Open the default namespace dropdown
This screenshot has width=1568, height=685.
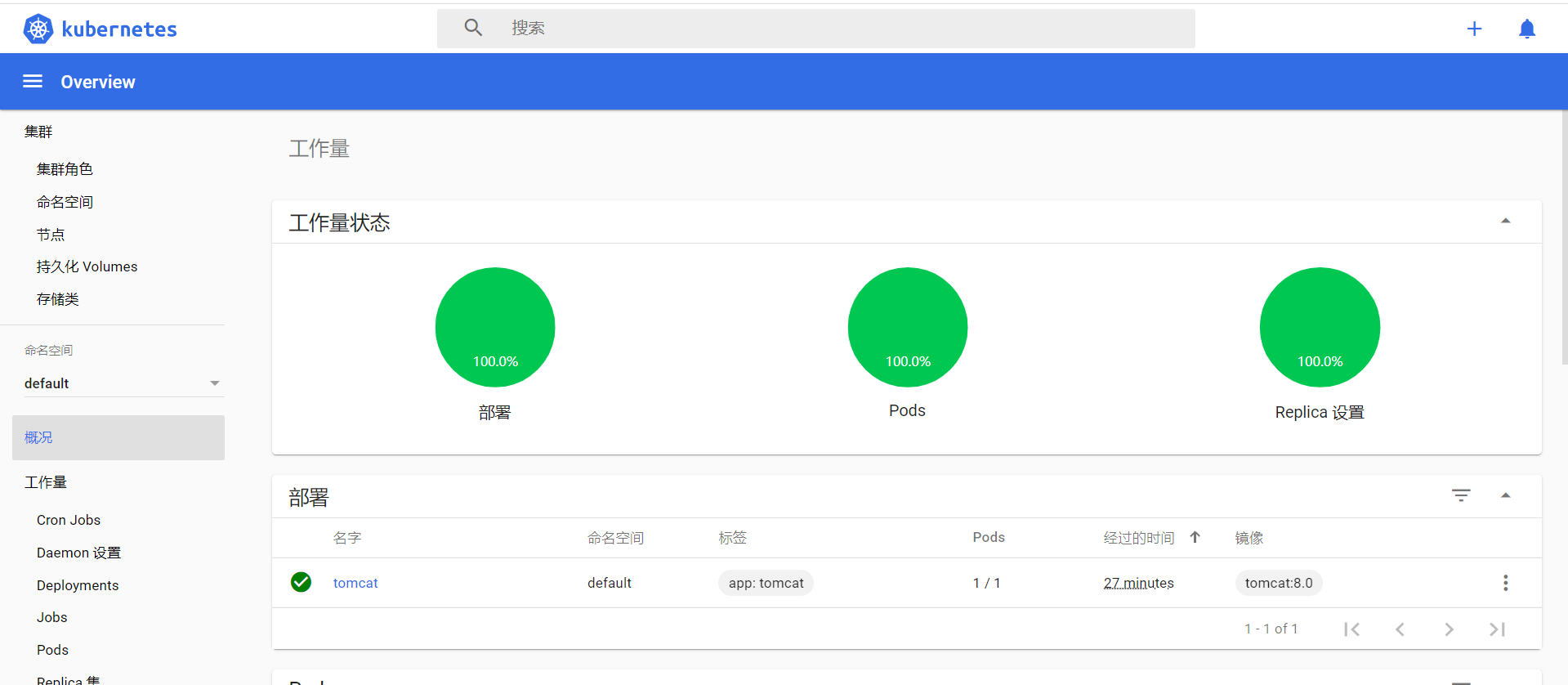[x=123, y=383]
